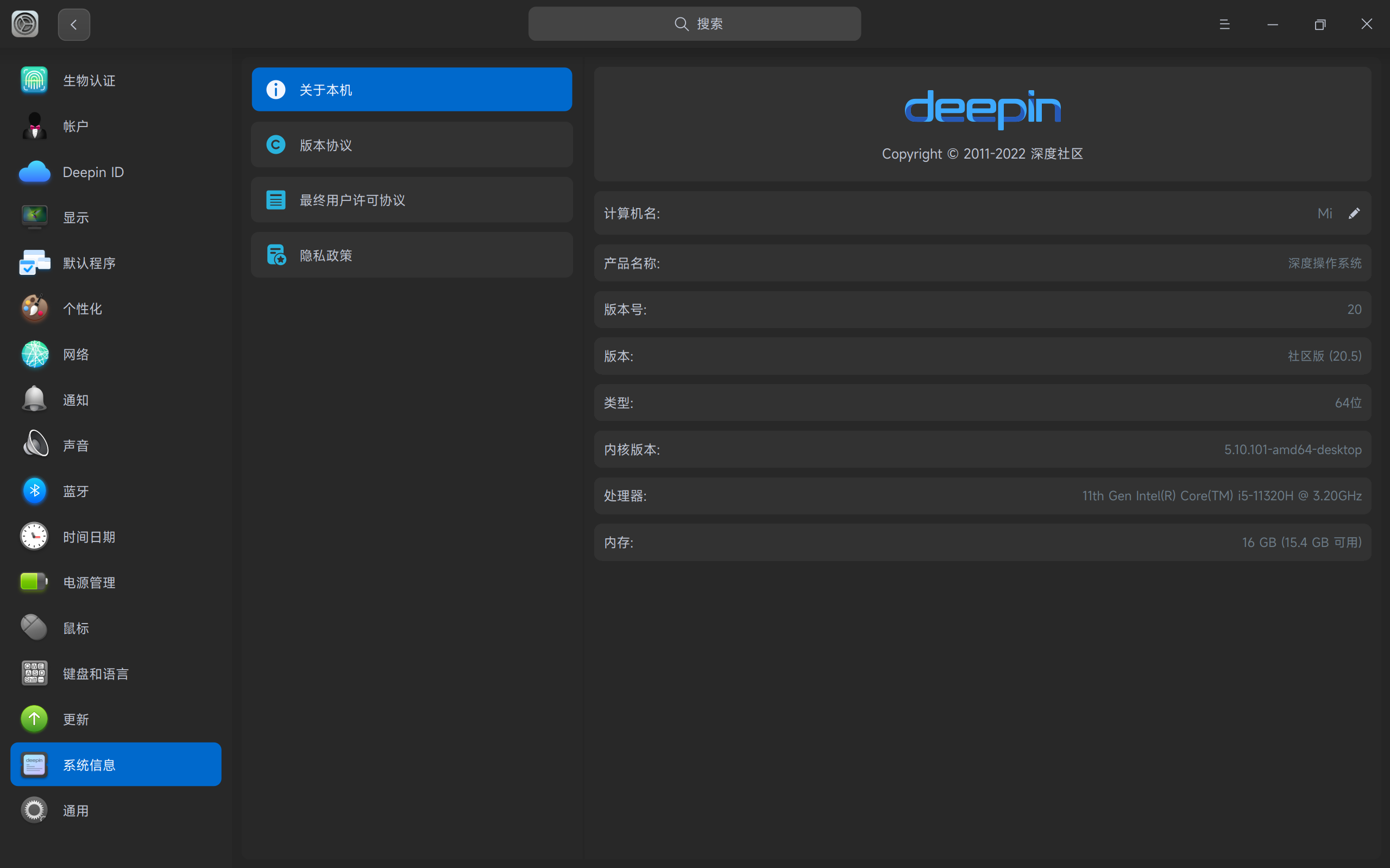This screenshot has height=868, width=1390.
Task: Open the 电源管理 (power management) settings
Action: [x=89, y=582]
